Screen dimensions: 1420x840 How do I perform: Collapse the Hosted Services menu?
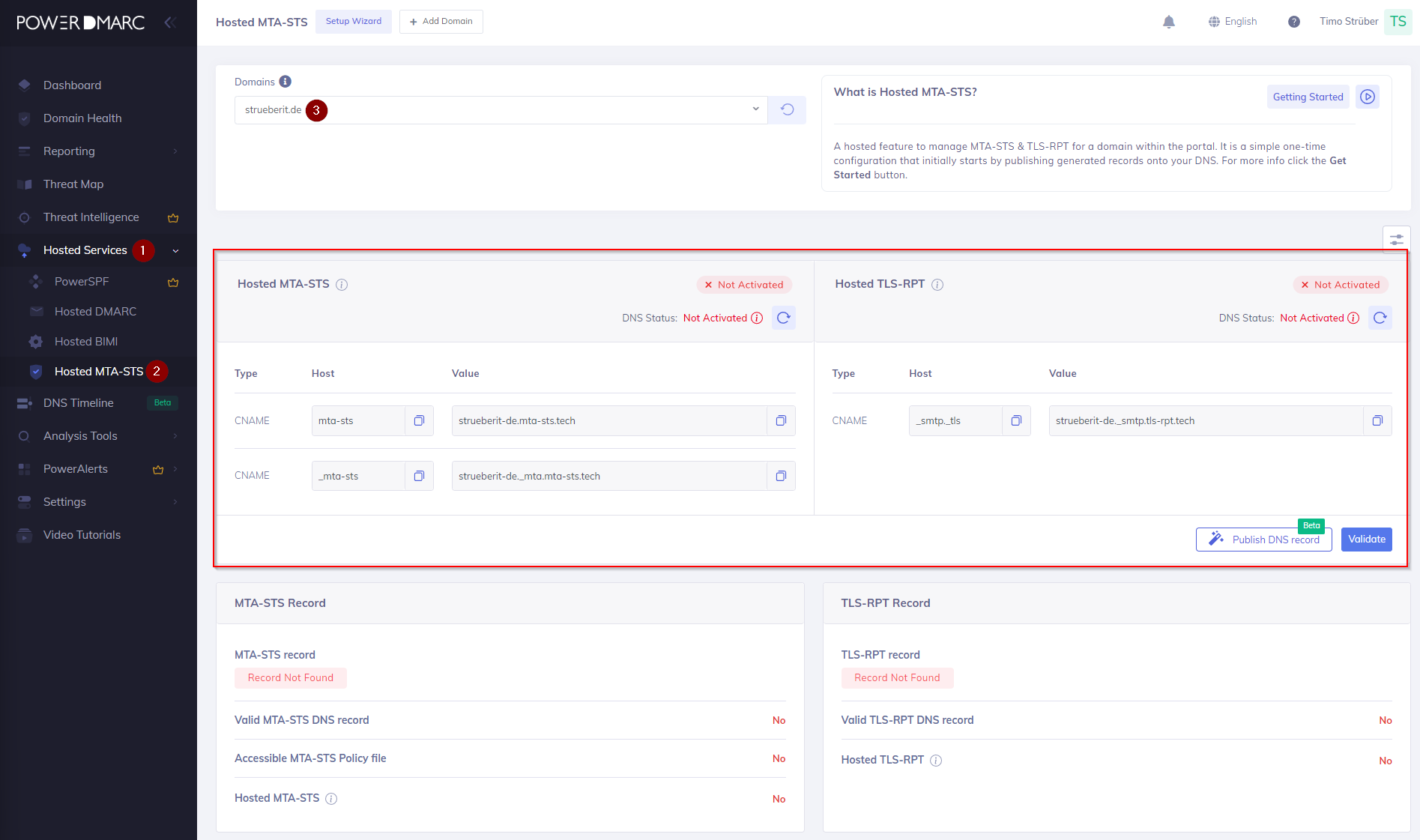(175, 250)
